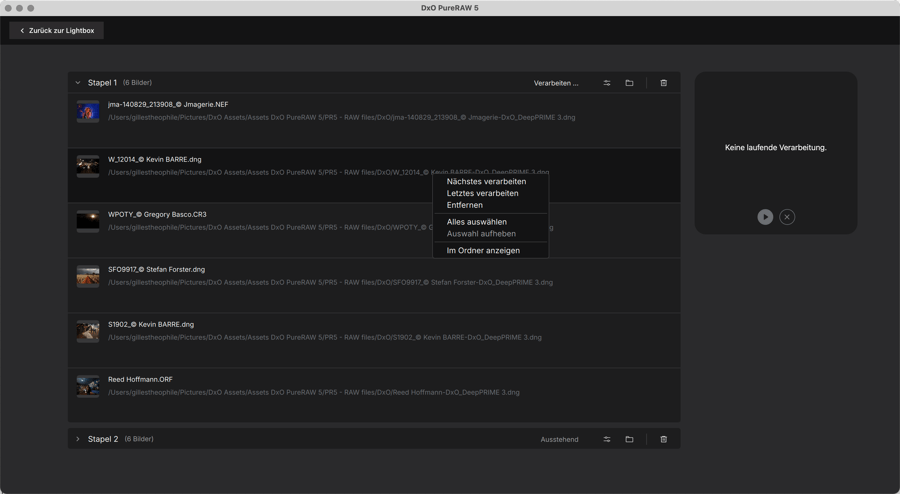Click file name WPOTY_© Gregory Basco.CR3
This screenshot has height=494, width=900.
[x=157, y=215]
